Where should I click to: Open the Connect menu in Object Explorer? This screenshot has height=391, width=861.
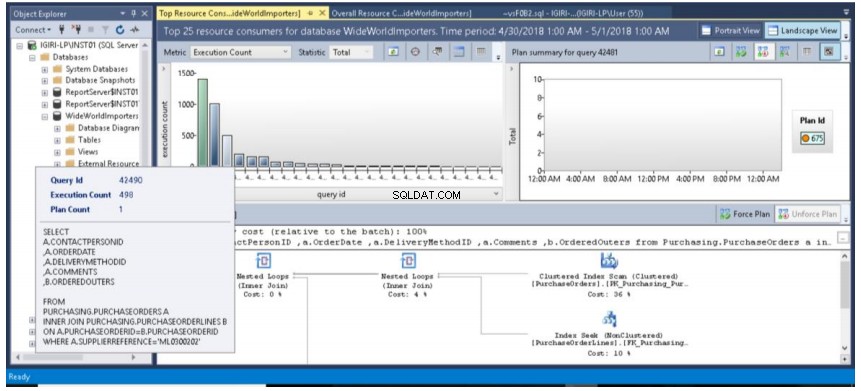[x=33, y=30]
